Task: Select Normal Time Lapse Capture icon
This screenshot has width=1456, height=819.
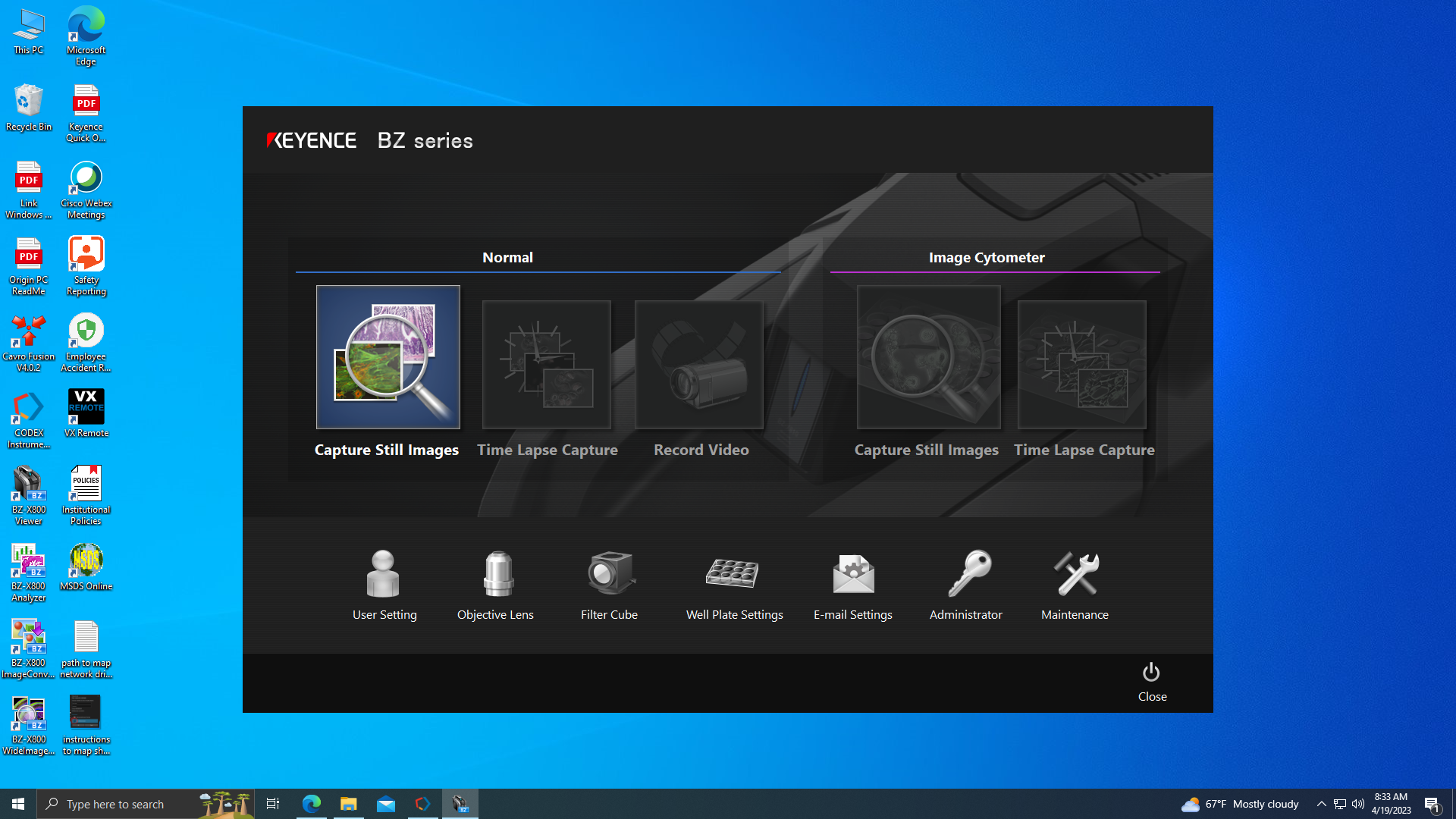Action: pyautogui.click(x=546, y=365)
